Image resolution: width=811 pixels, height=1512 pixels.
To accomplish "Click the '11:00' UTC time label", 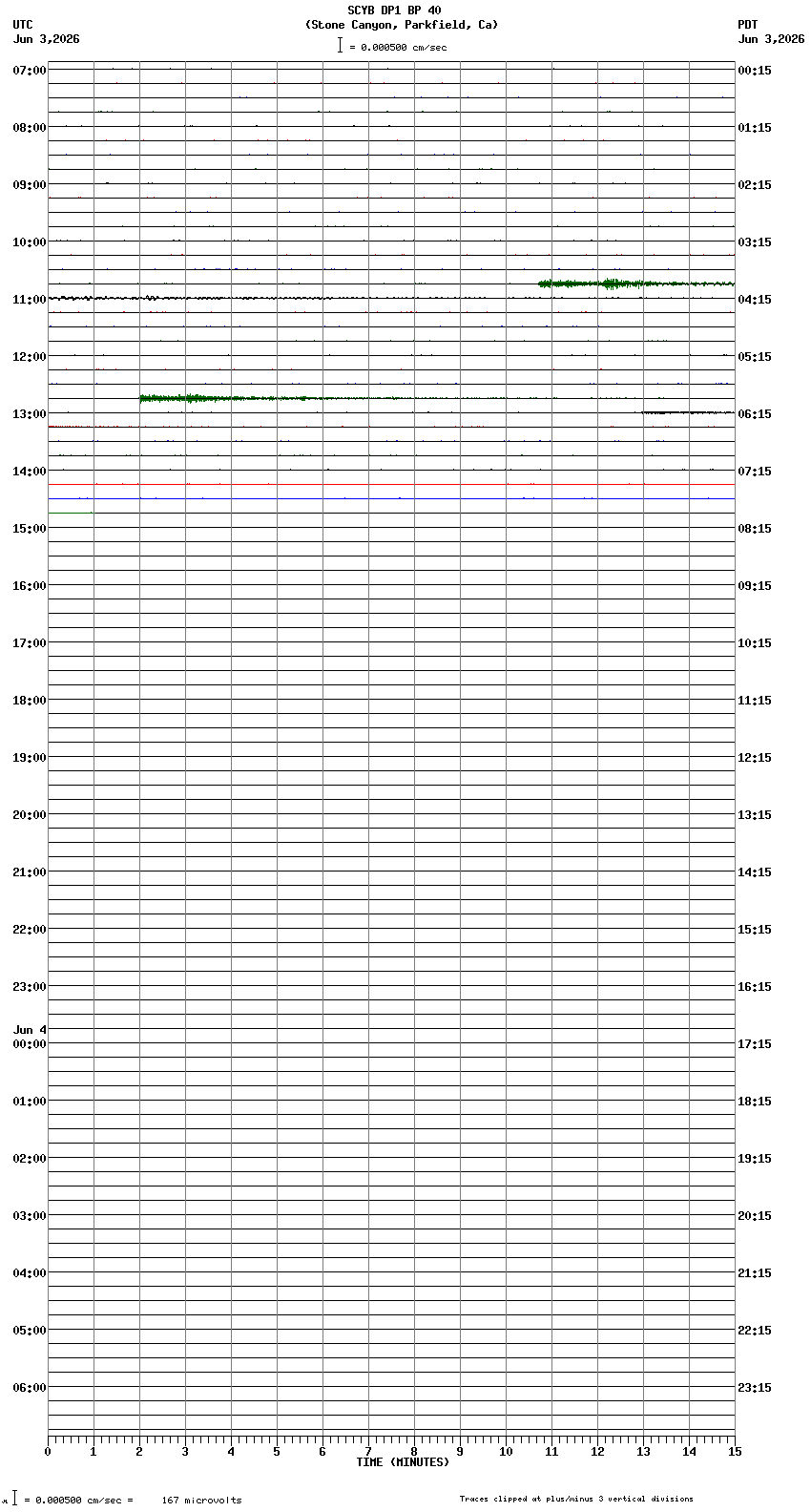I will click(x=30, y=300).
